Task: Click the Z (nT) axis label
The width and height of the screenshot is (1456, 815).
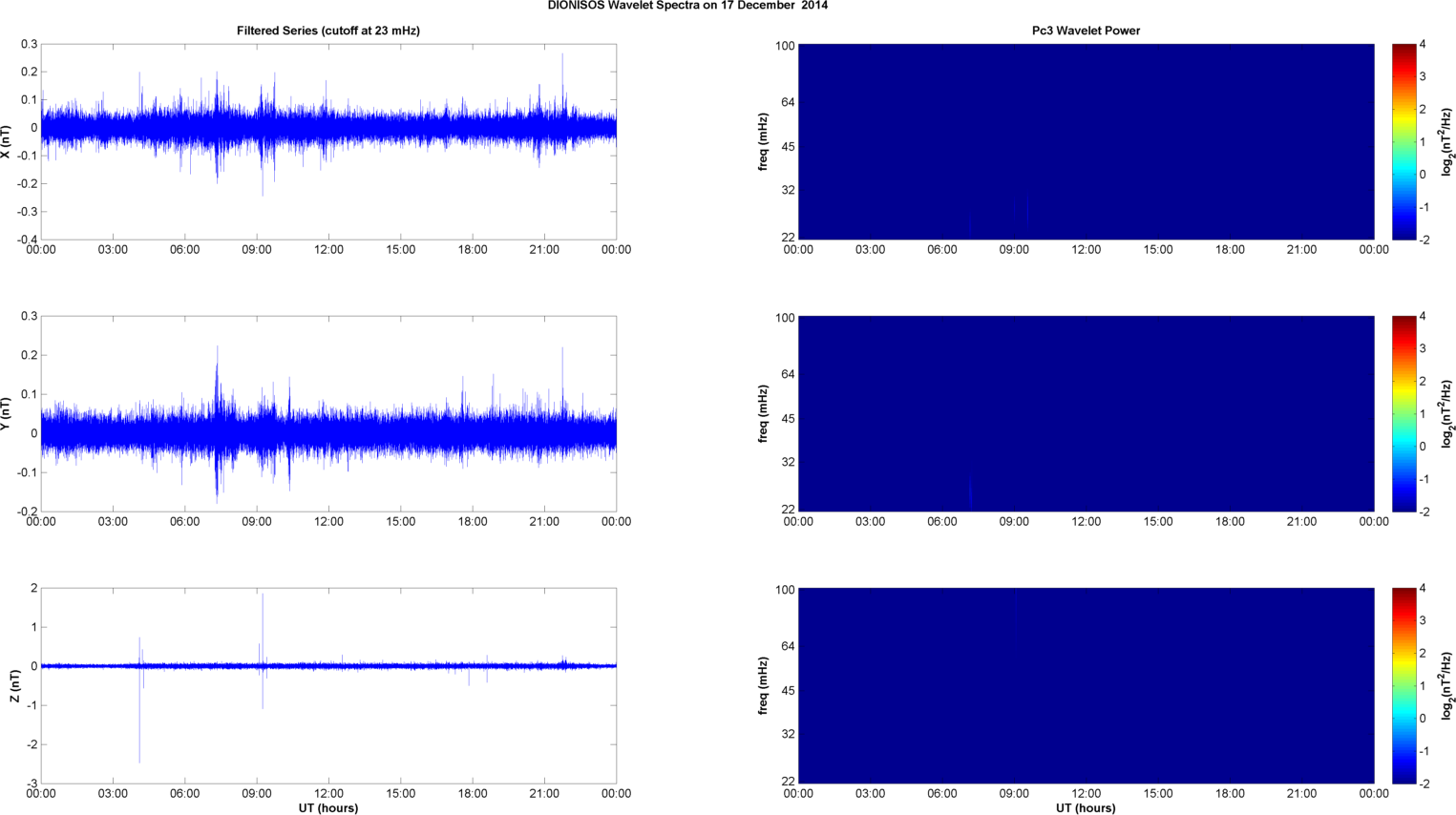Action: [x=14, y=685]
